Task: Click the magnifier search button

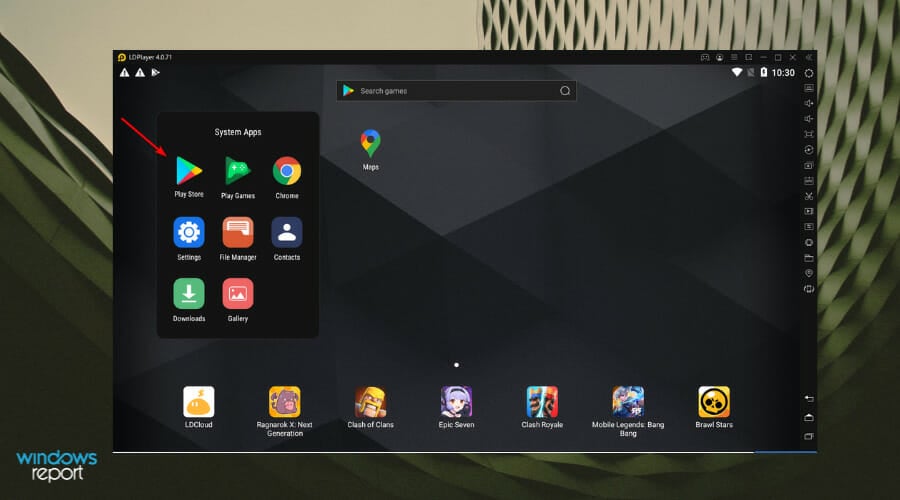Action: pos(565,91)
